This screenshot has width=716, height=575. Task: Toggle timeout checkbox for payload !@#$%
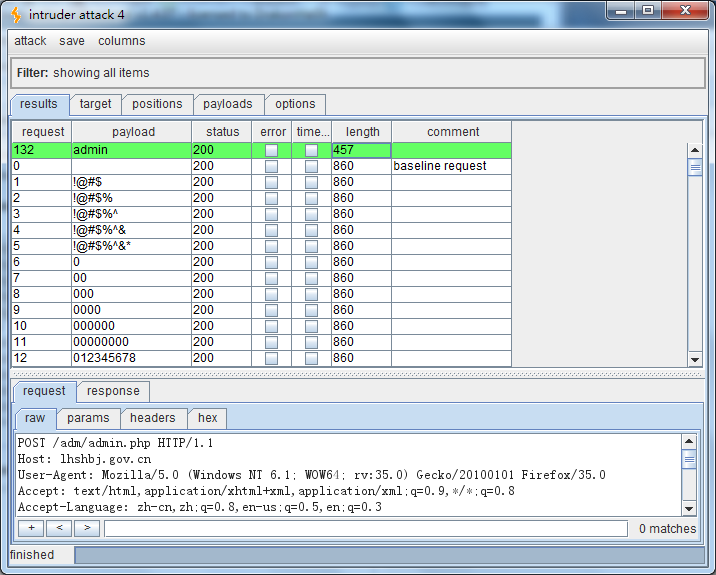(311, 198)
